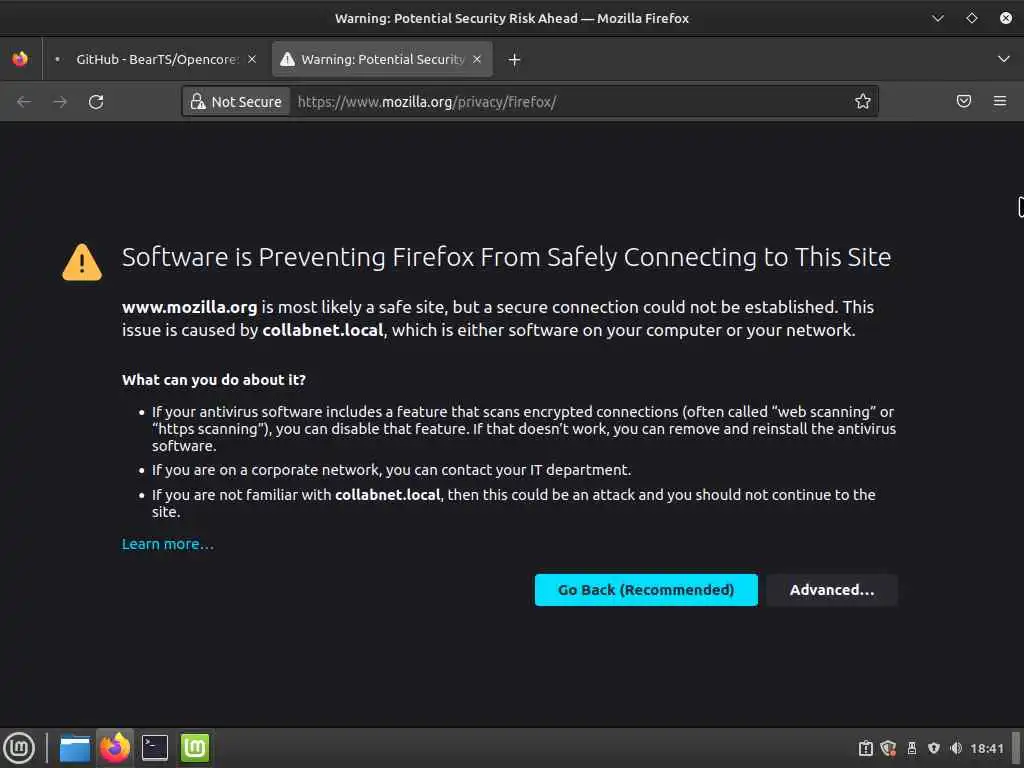Switch to GitHub - BearTS/Opencore tab
Screen dimensions: 1024x768
point(156,59)
